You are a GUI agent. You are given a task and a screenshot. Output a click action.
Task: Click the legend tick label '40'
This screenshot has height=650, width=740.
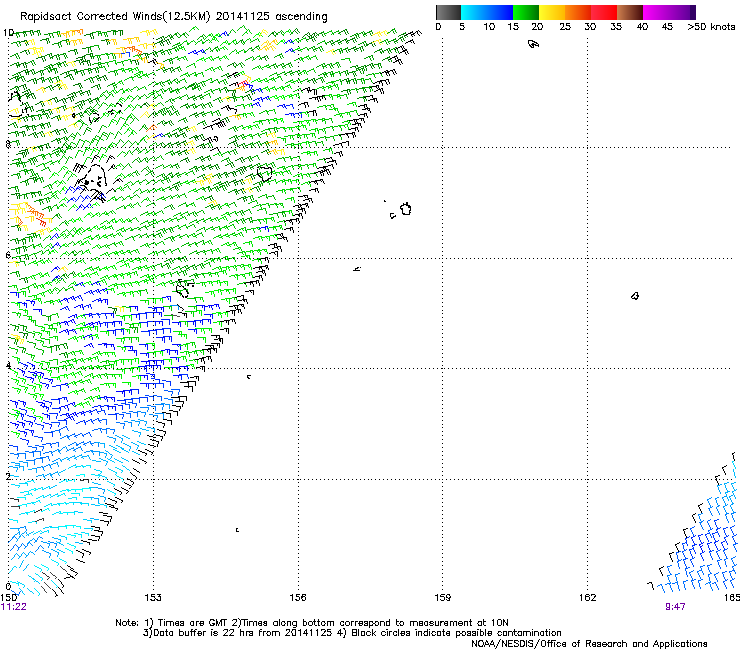tap(642, 27)
